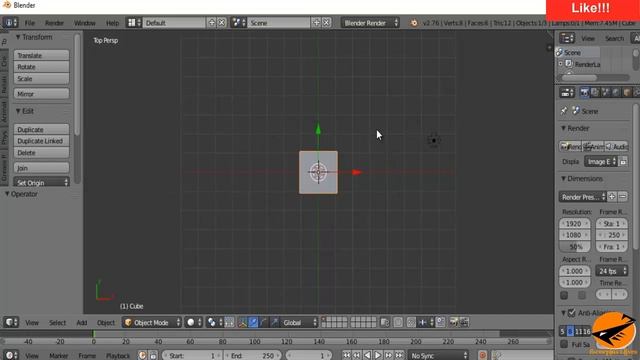Open the properties editor type icon
Image resolution: width=640 pixels, height=360 pixels.
click(x=567, y=93)
